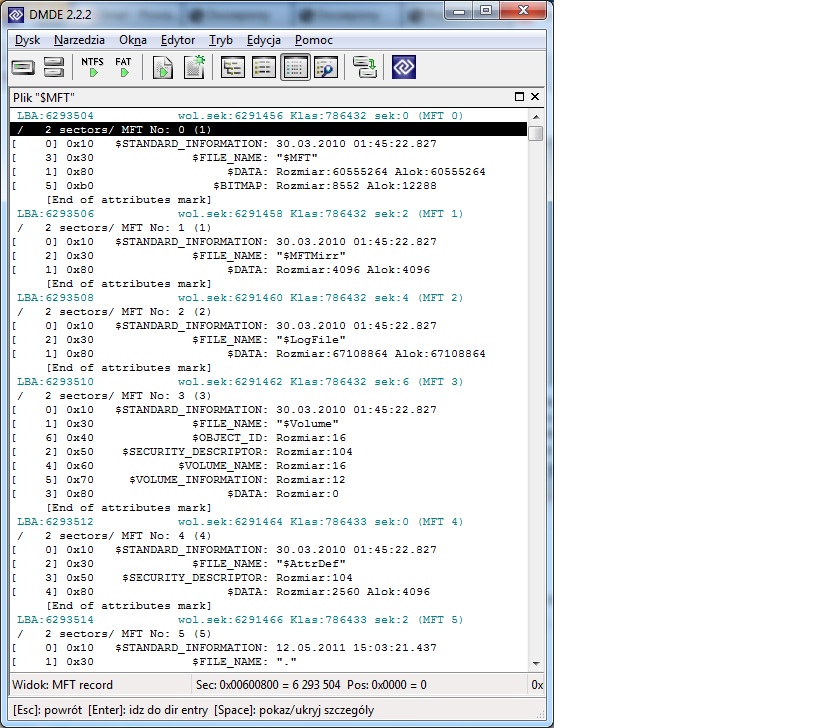Viewport: 819px width, 728px height.
Task: Start FAT search toolbar button
Action: pyautogui.click(x=123, y=67)
